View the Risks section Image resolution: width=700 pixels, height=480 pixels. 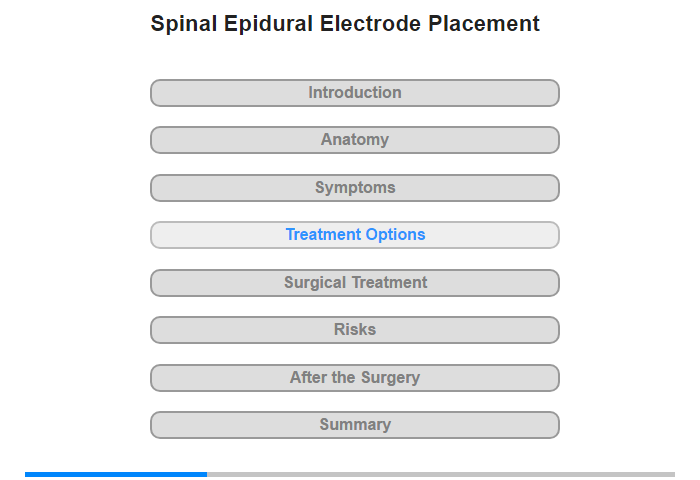click(x=354, y=330)
